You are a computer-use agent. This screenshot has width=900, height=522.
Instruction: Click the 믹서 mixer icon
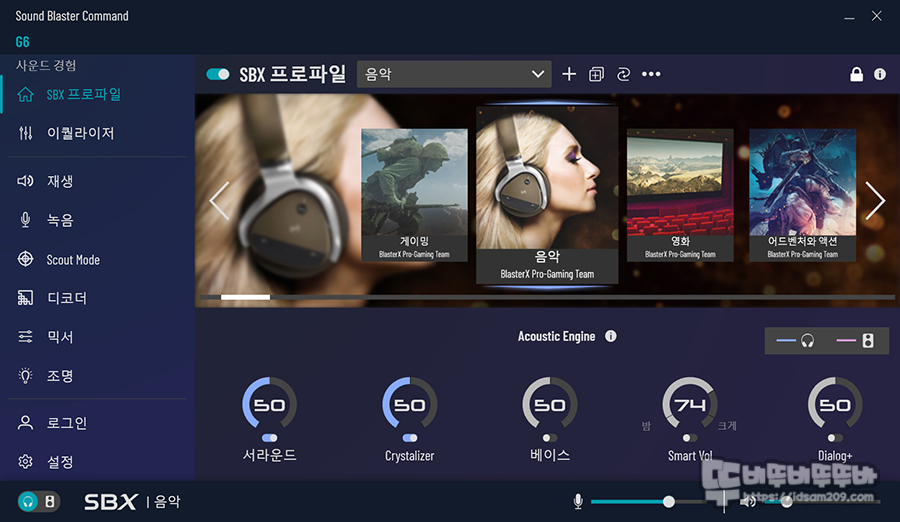(x=25, y=337)
